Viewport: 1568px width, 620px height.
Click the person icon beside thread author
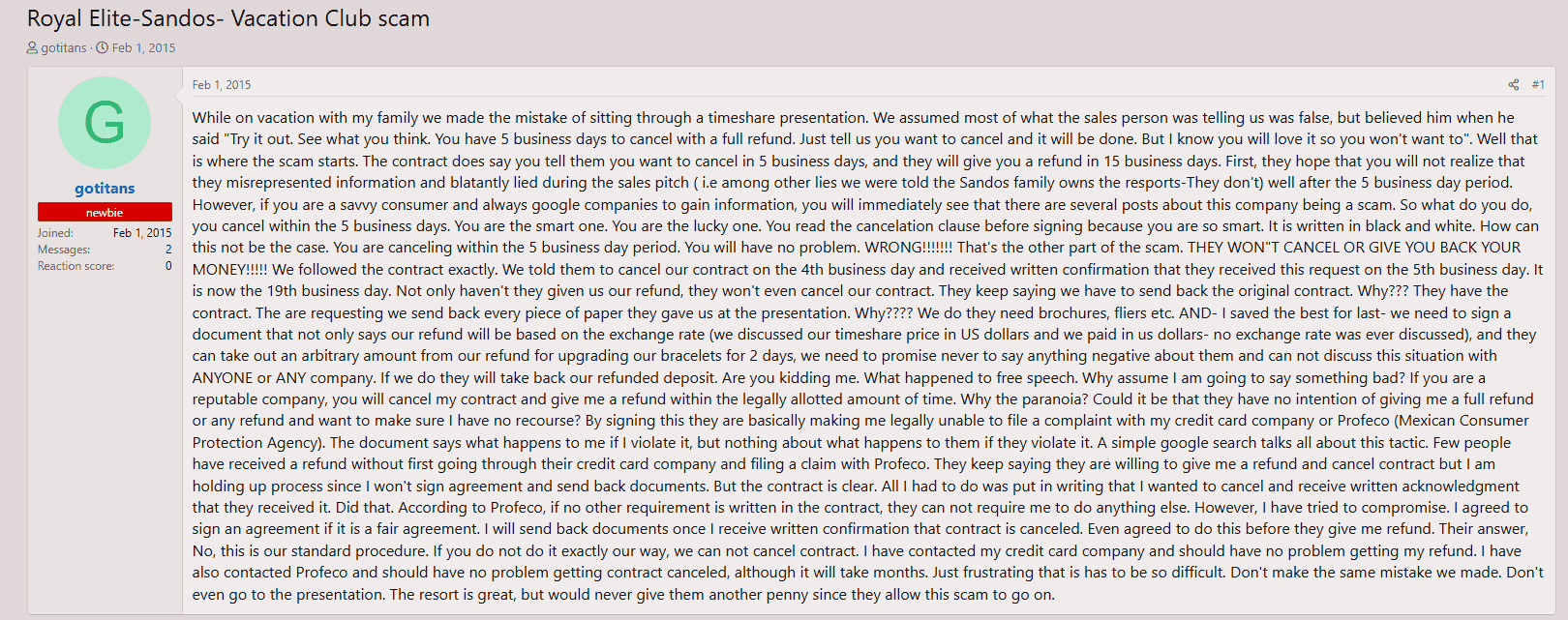(x=32, y=47)
